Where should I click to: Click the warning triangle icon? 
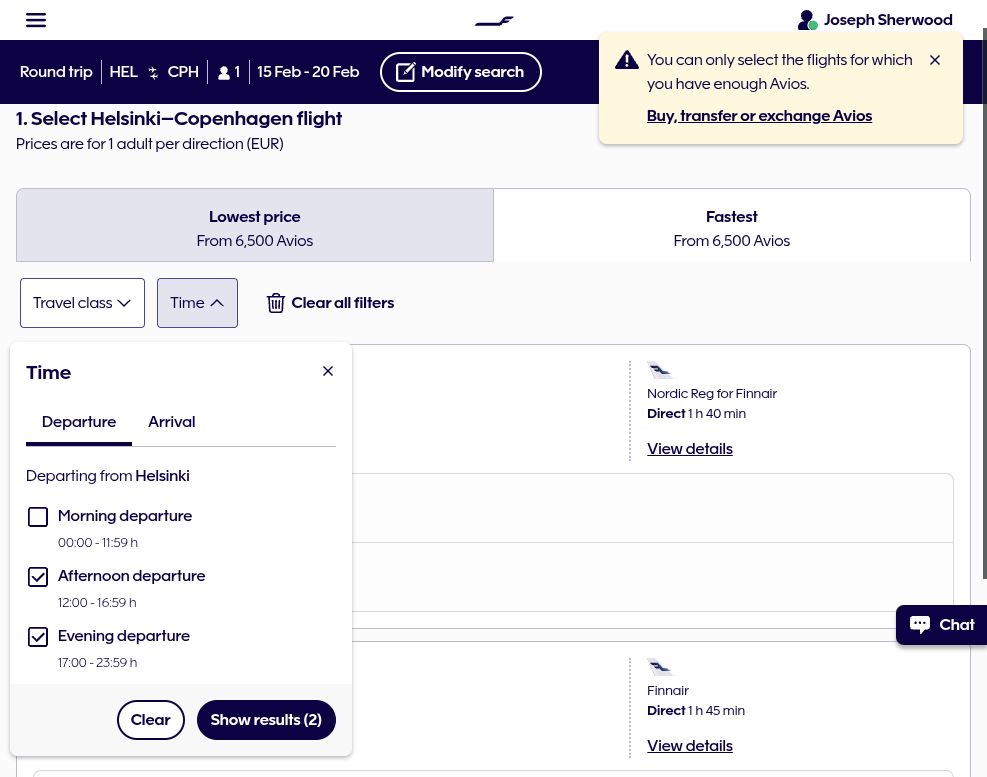[626, 60]
